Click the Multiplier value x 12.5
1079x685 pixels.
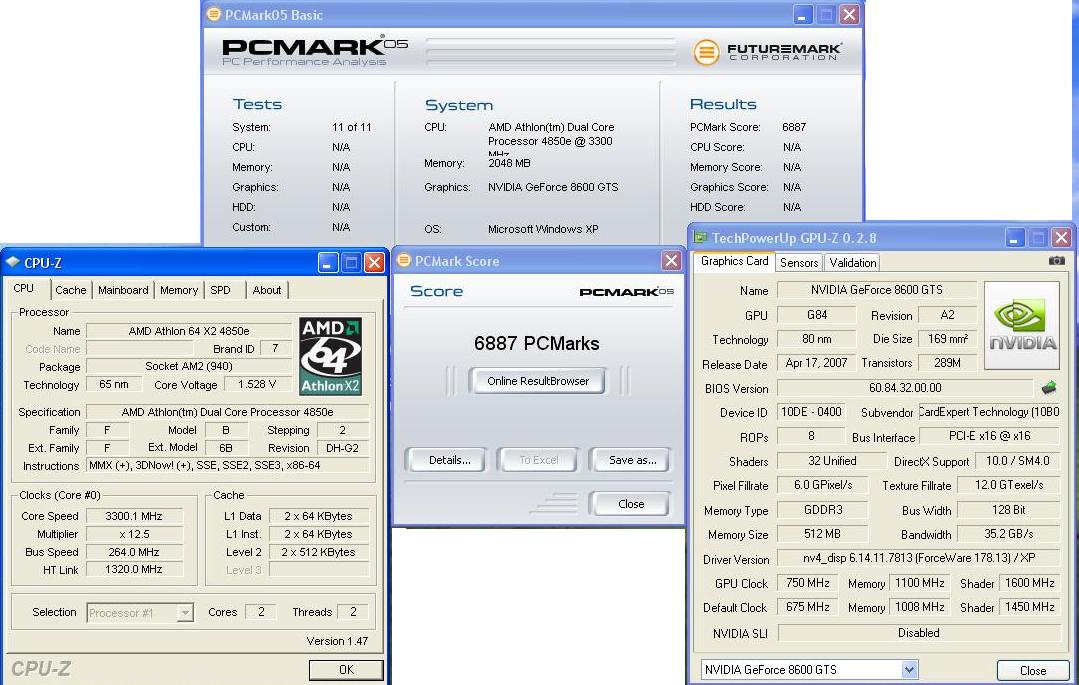(x=133, y=534)
